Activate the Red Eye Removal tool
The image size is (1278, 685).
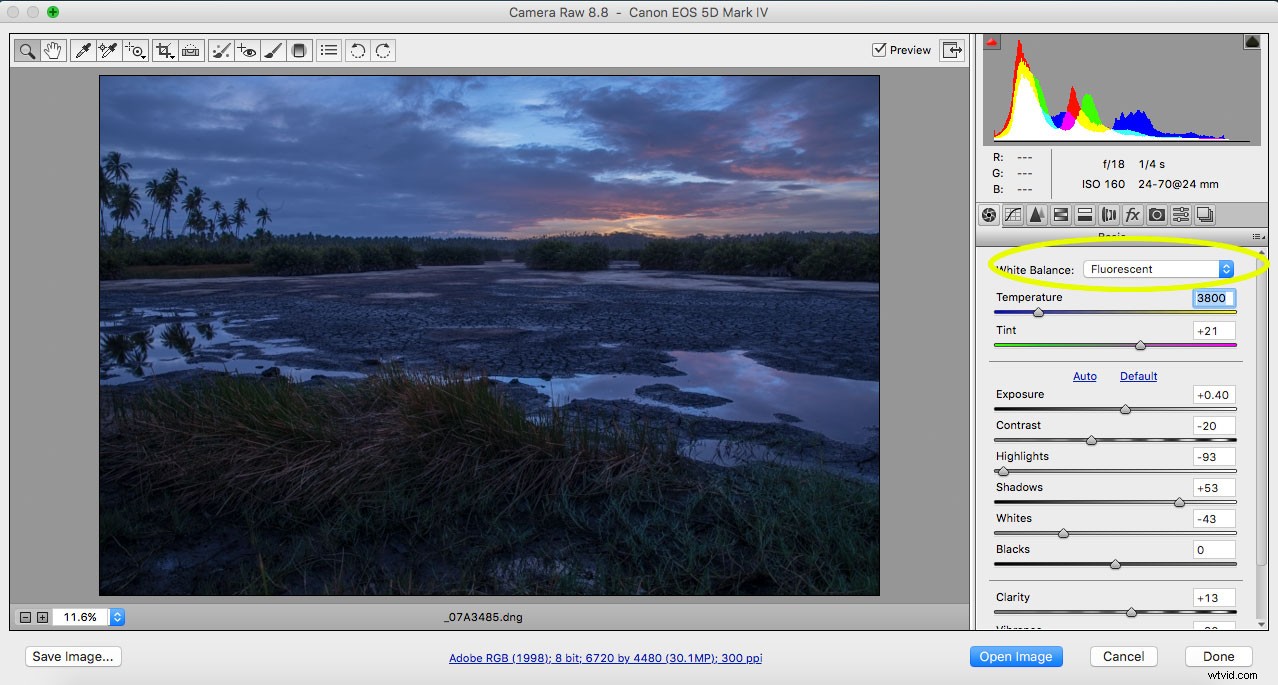247,50
